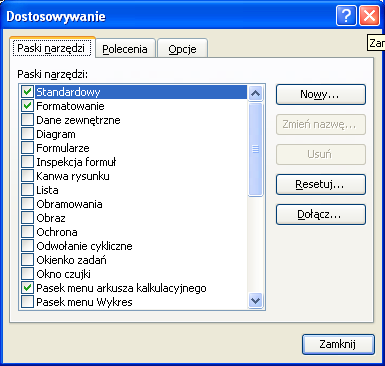Select the Obraz list entry
The height and width of the screenshot is (366, 385).
51,218
